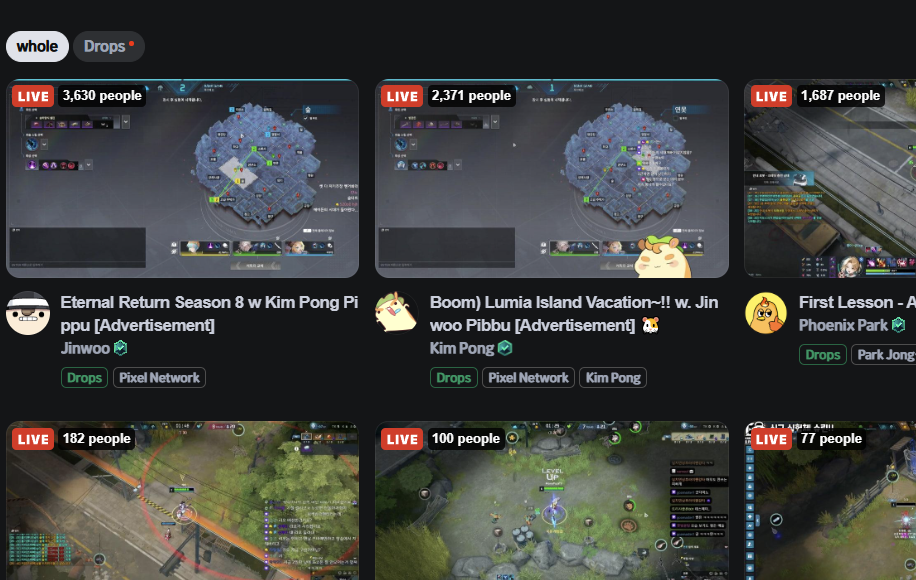
Task: Switch to the Drops filter tab
Action: coord(109,47)
